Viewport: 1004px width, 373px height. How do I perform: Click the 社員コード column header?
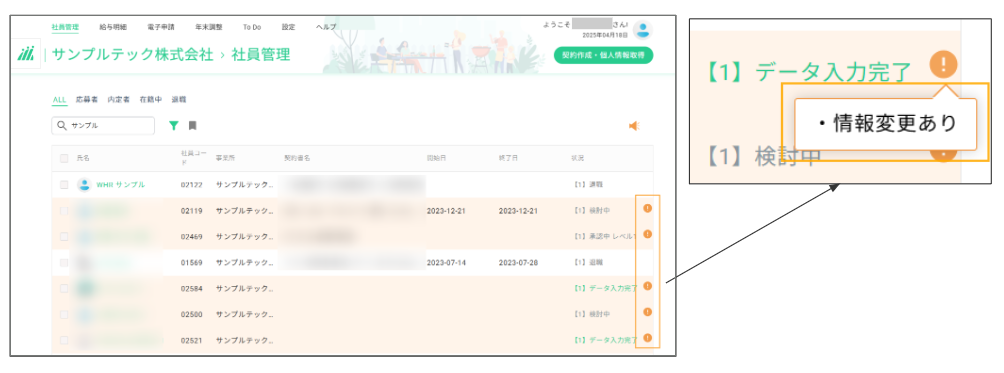click(x=193, y=158)
